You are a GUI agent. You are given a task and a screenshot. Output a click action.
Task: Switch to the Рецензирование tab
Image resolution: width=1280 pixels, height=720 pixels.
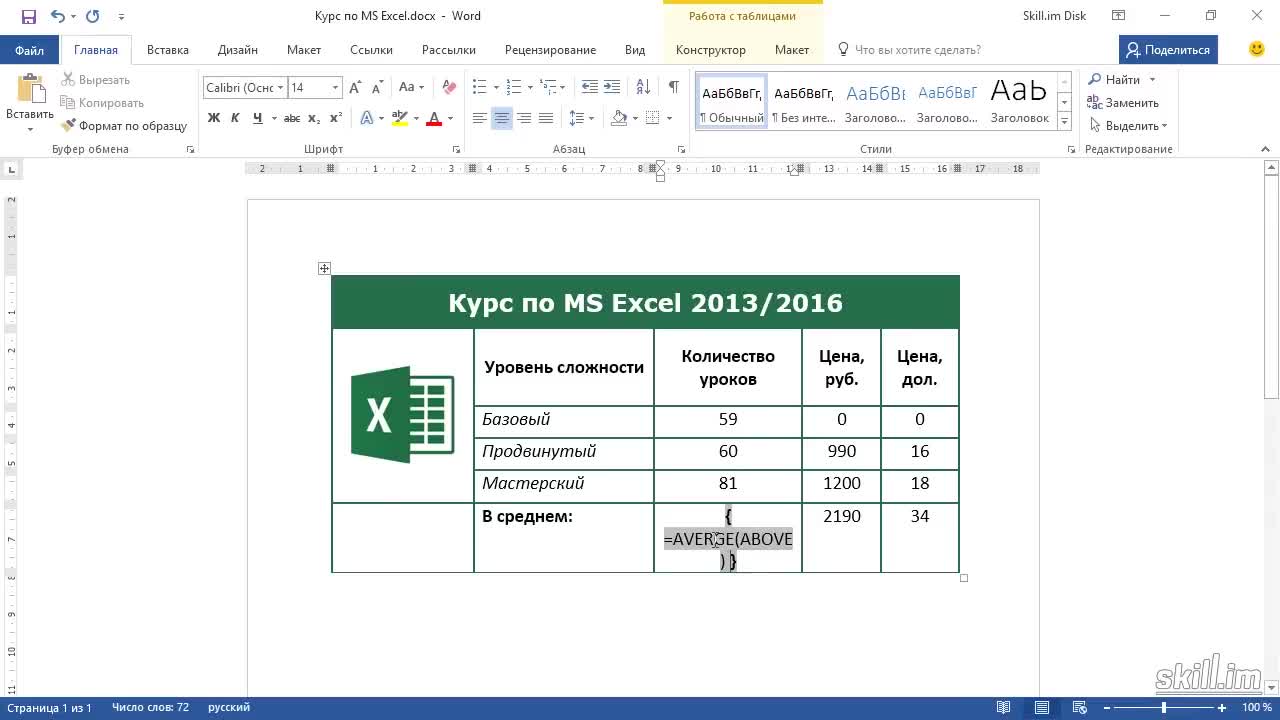coord(550,50)
